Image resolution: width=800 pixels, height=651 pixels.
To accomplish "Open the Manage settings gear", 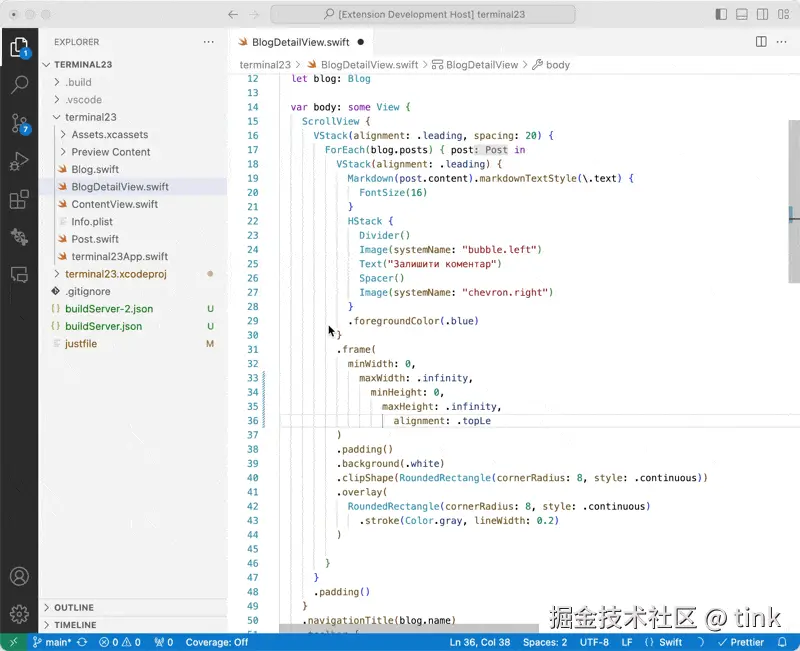I will 19,614.
